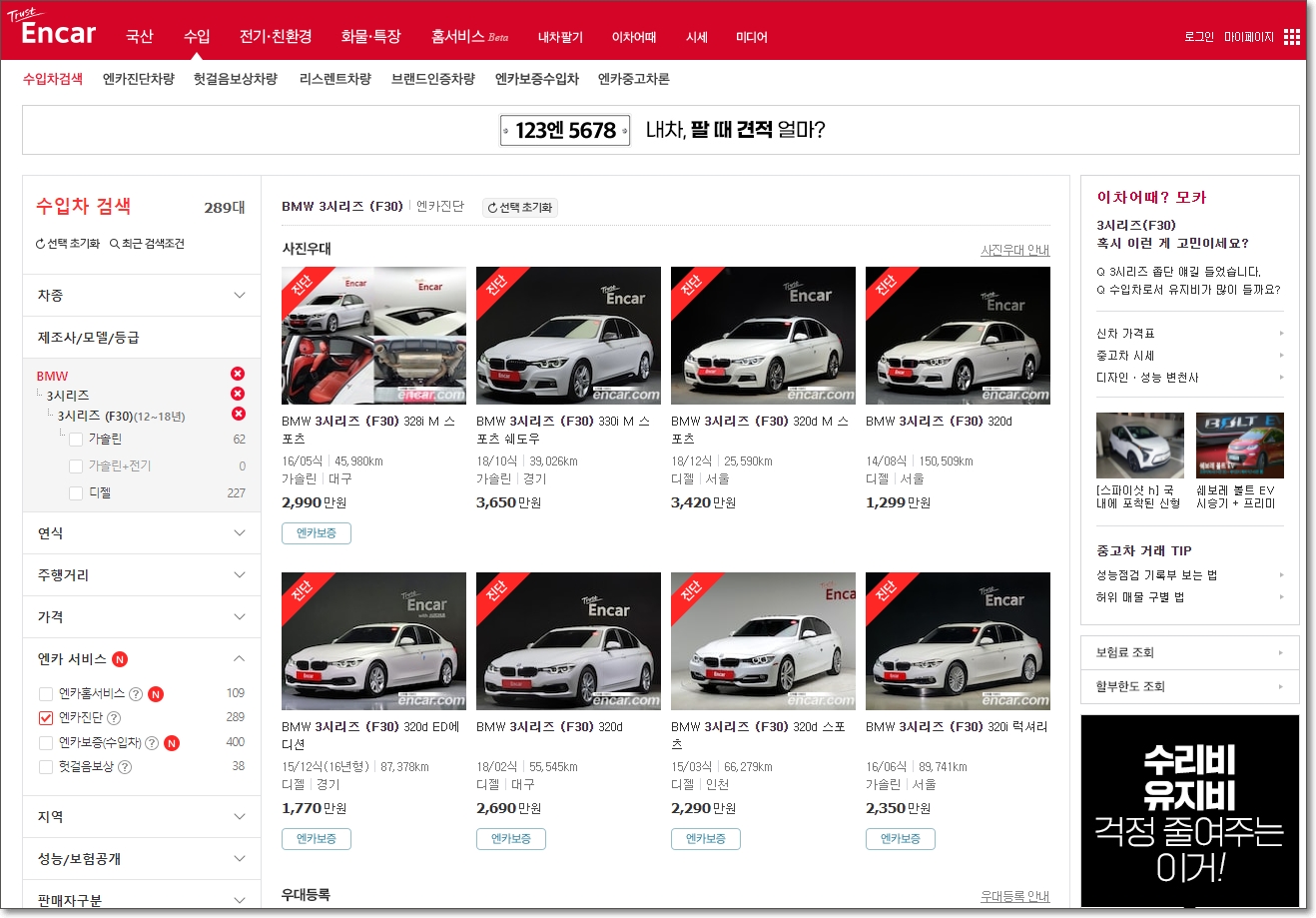Click help icon next to 엔카홈서비스

[136, 693]
